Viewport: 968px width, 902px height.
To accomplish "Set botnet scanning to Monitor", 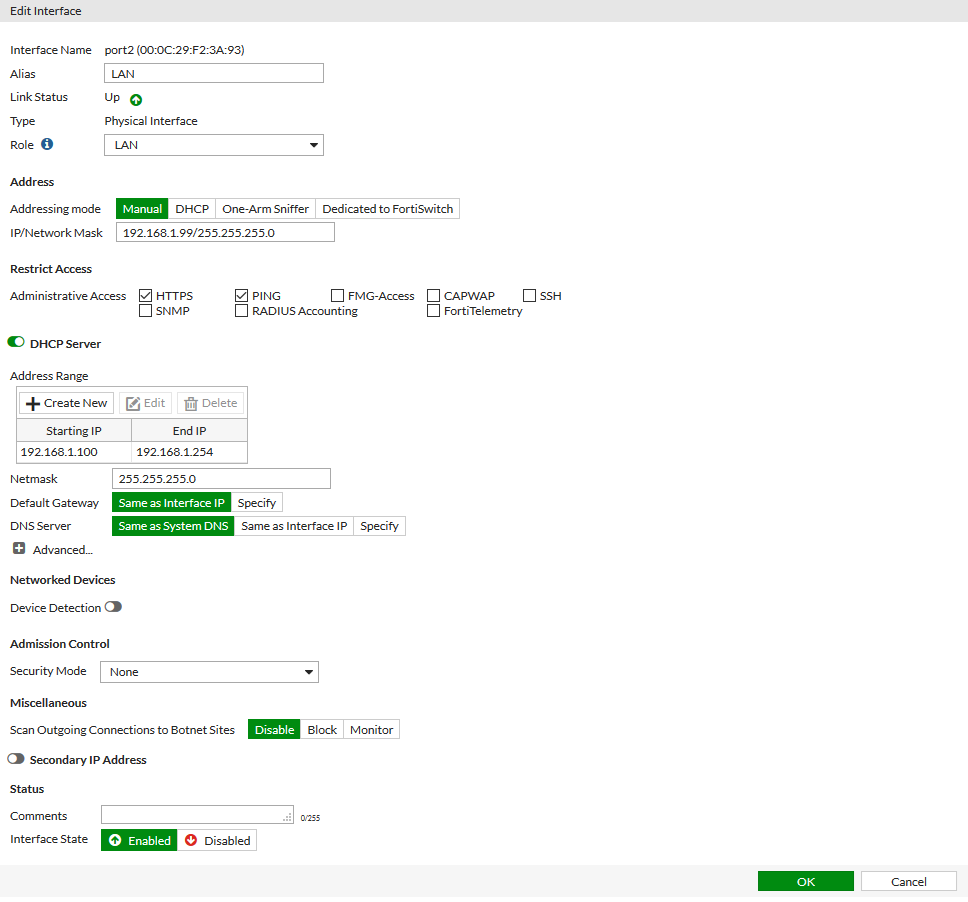I will coord(372,730).
